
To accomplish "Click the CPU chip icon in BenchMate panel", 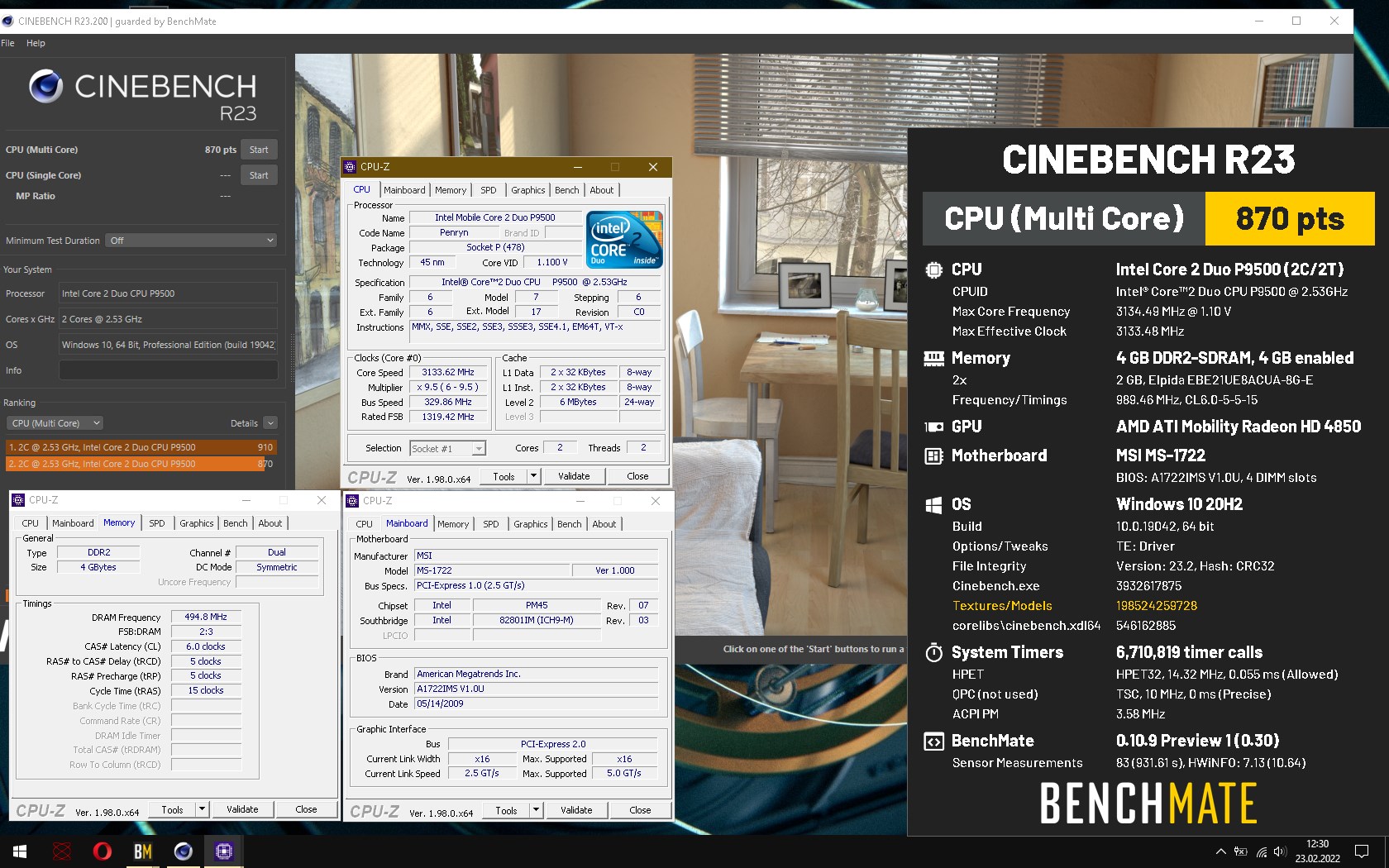I will tap(933, 269).
